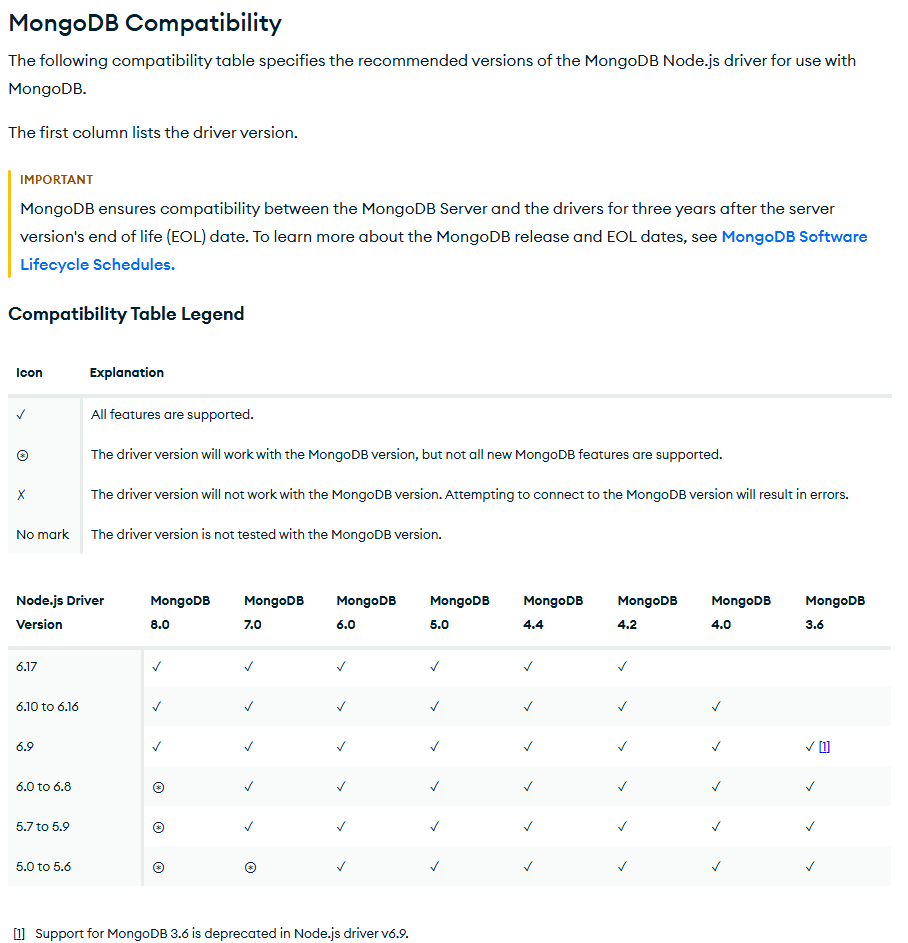Click the 'No mark' legend entry

pyautogui.click(x=43, y=534)
